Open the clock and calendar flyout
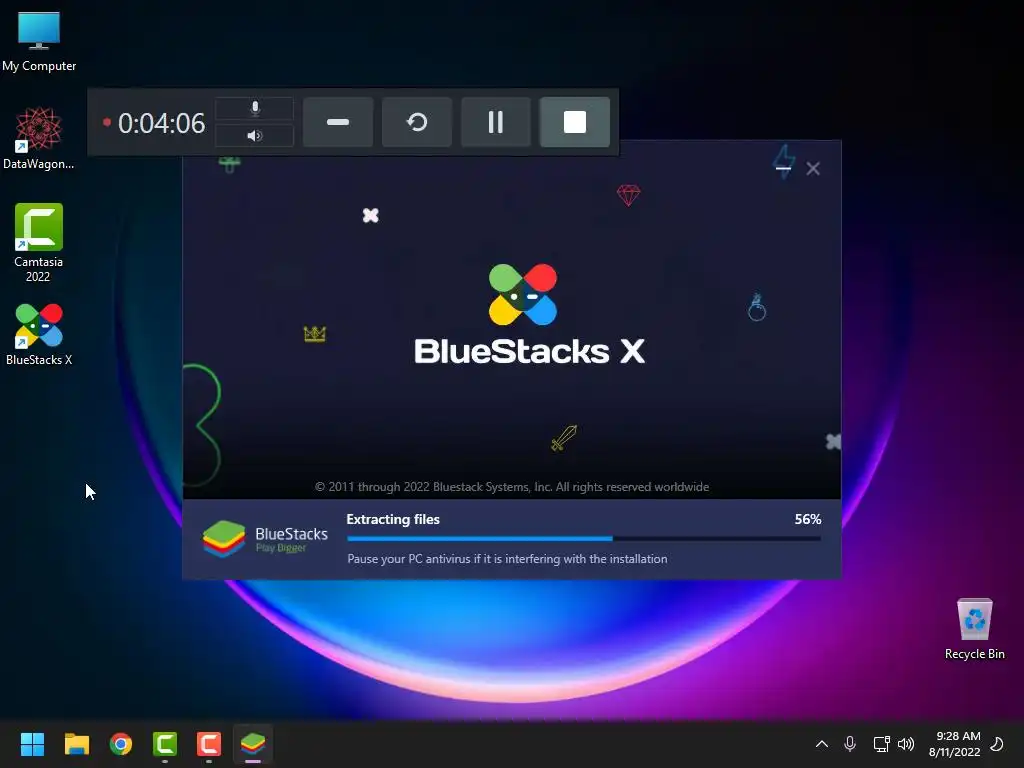The image size is (1024, 768). (x=954, y=744)
